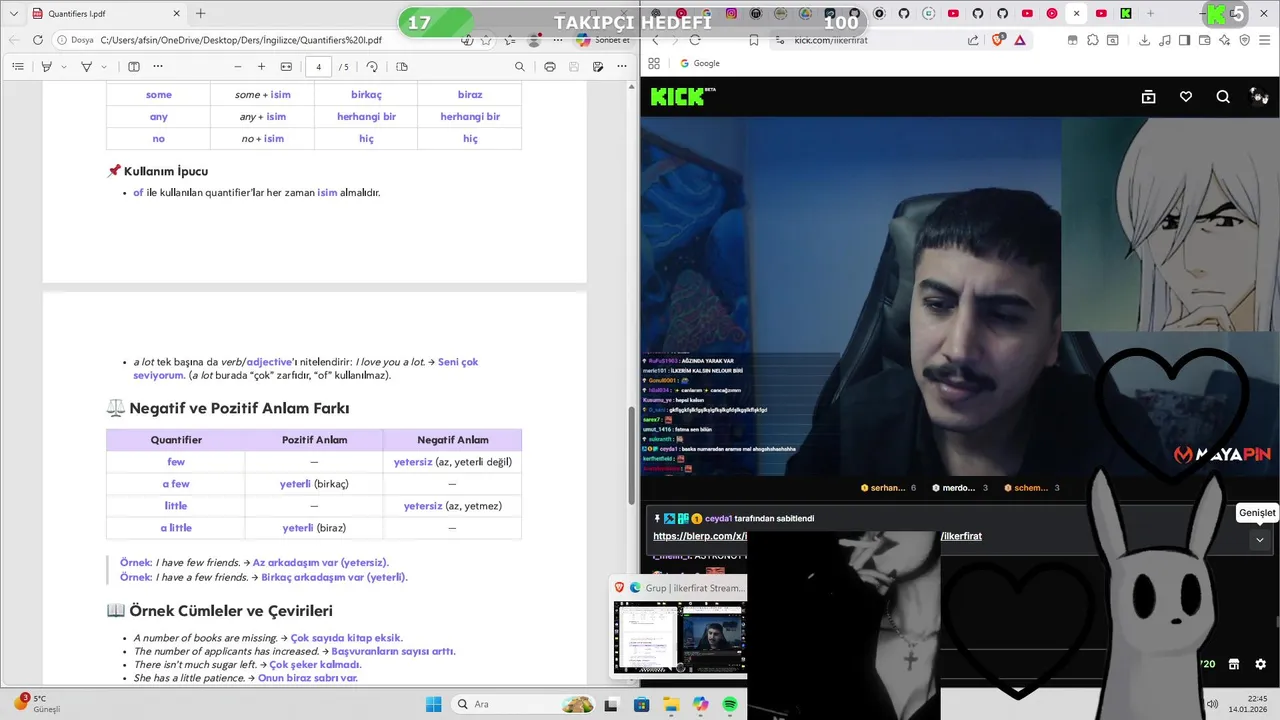Bookmark the Kick page in Brave
1280x720 pixels.
754,40
